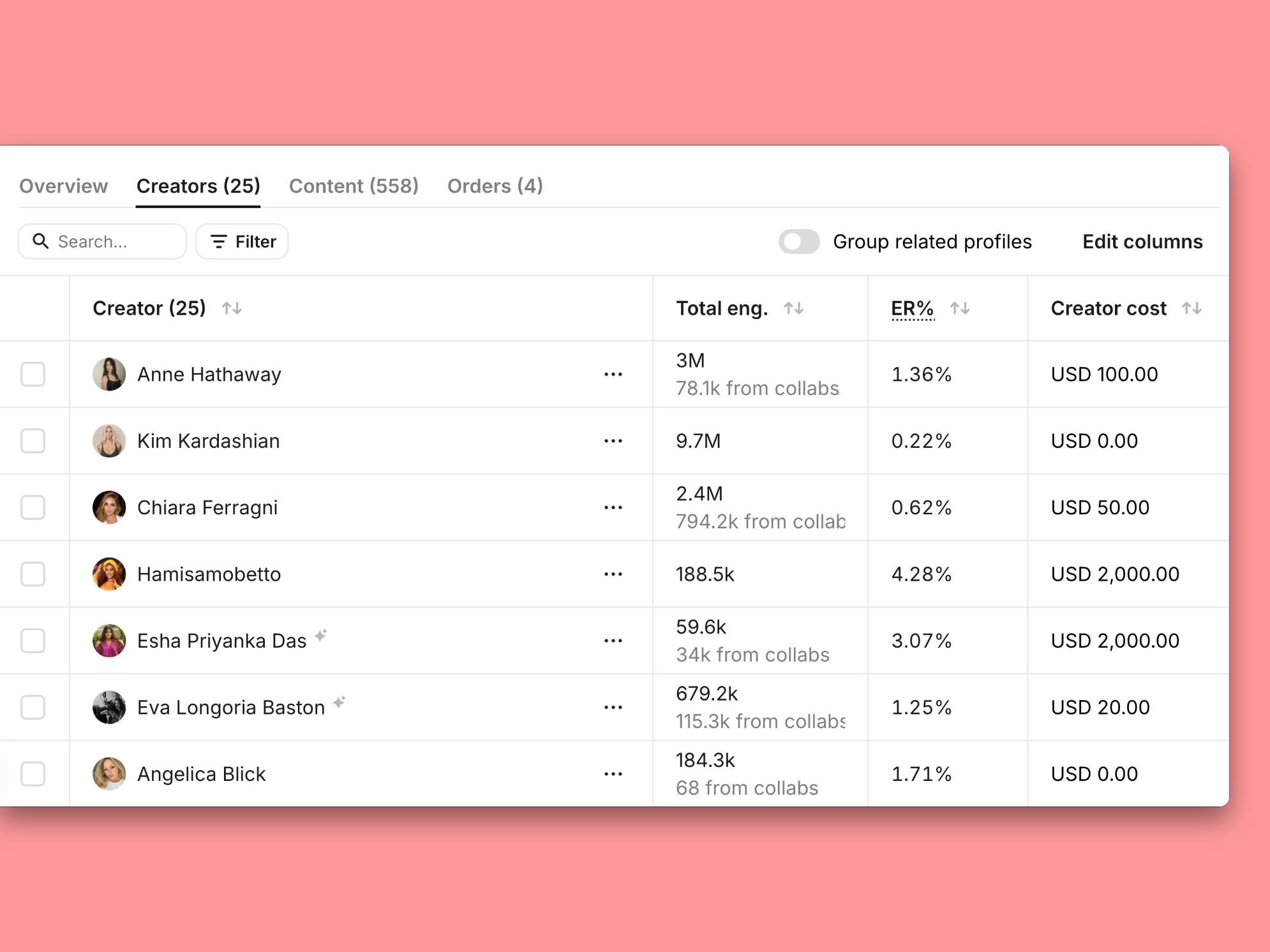The image size is (1270, 952).
Task: Click the 68 from collabs text
Action: click(747, 789)
